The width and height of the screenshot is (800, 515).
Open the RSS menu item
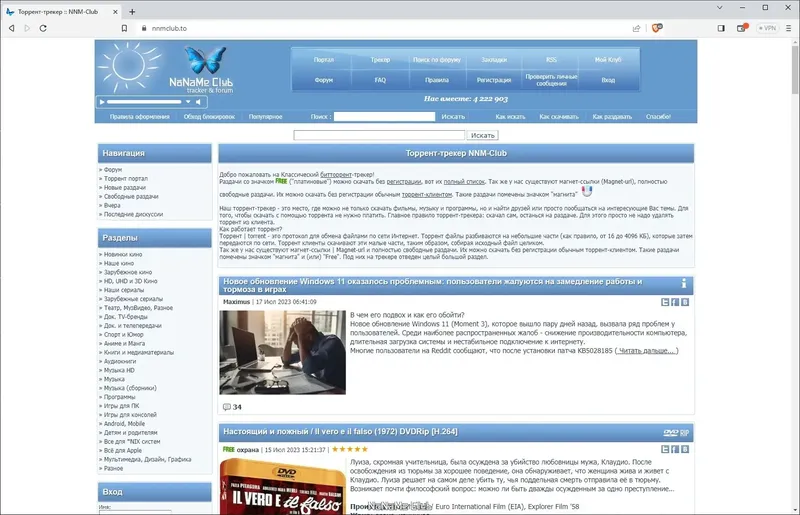(551, 60)
